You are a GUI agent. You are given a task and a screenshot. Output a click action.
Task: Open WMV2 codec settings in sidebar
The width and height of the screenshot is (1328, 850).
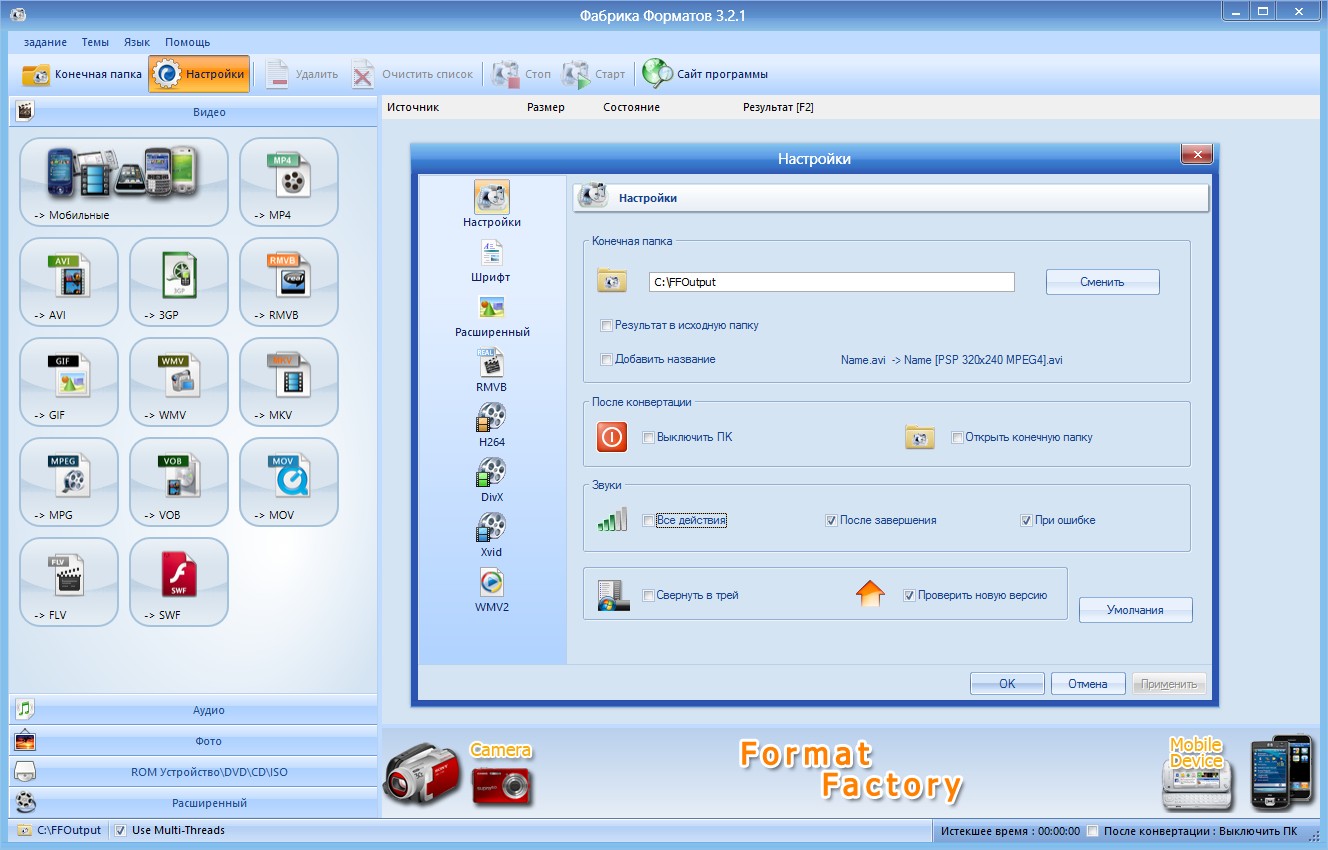point(491,591)
